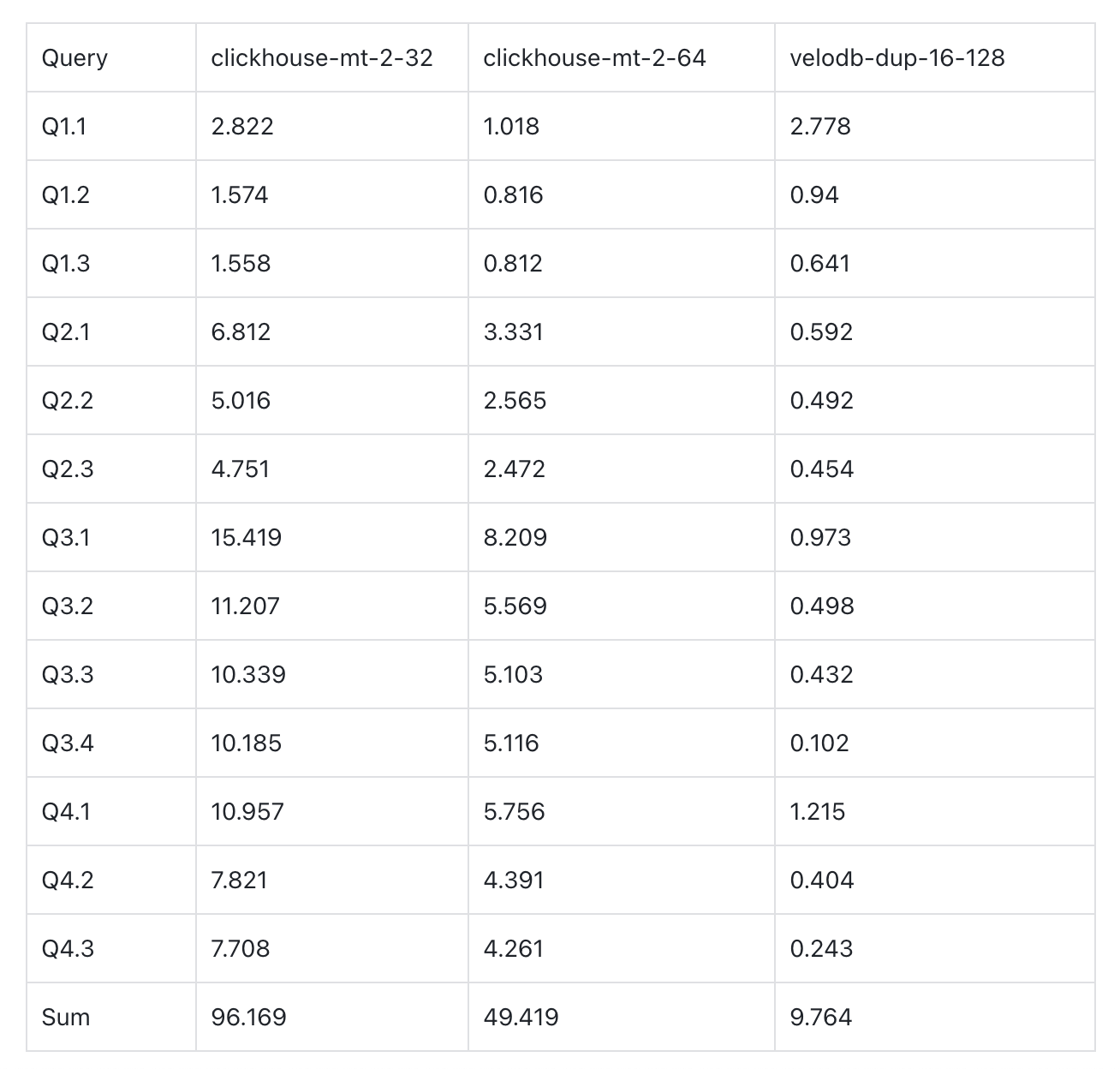Click the cell containing 3.331
This screenshot has width=1120, height=1069.
[x=513, y=332]
